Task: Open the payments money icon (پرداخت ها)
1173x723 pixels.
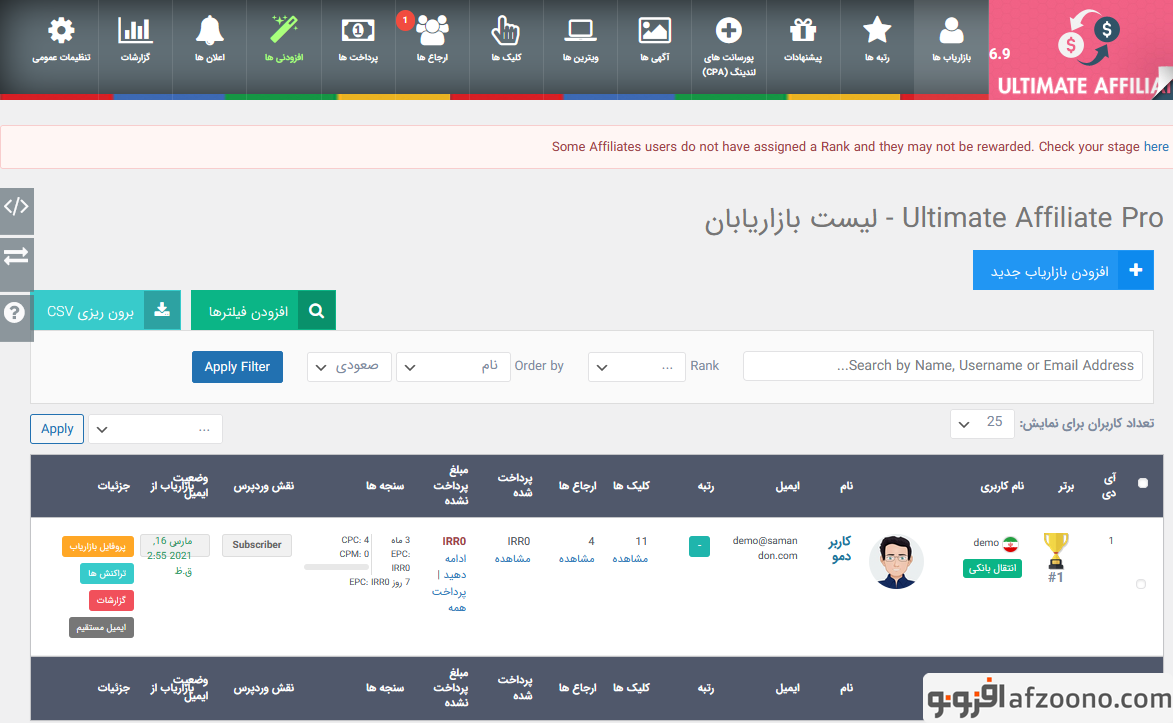Action: click(x=358, y=31)
